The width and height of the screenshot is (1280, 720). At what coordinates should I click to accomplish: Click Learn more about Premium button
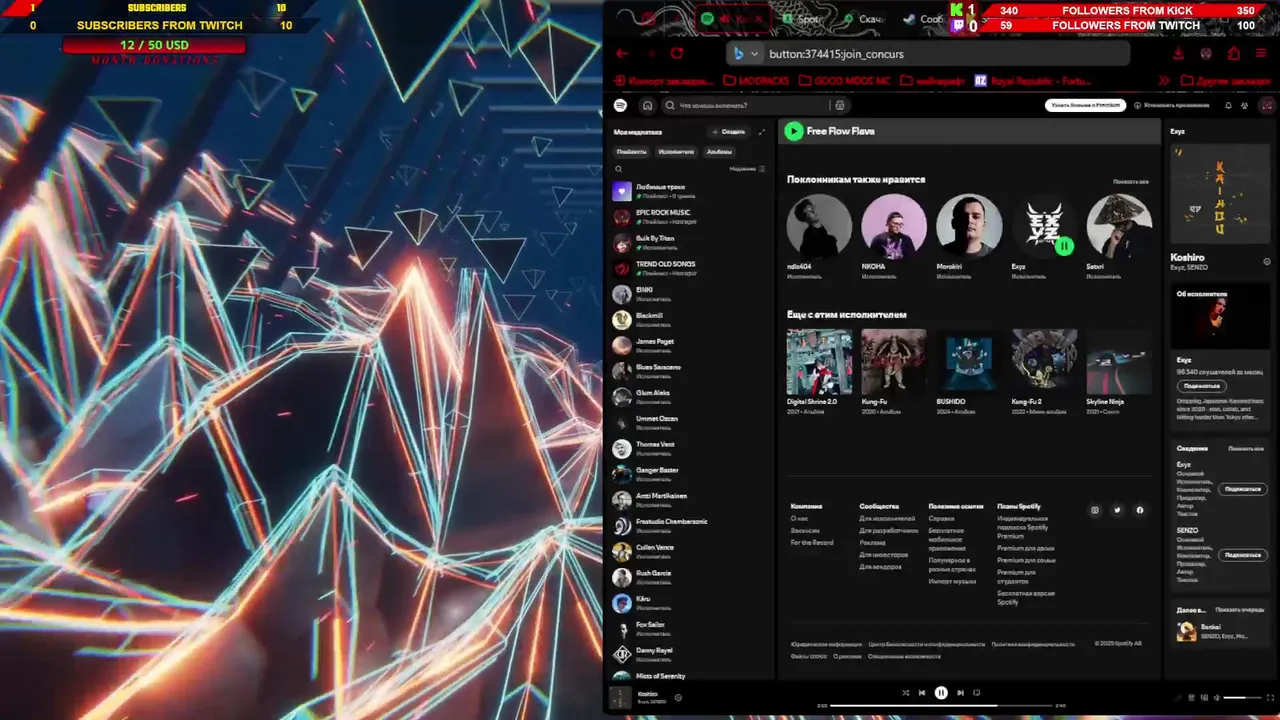click(1085, 105)
